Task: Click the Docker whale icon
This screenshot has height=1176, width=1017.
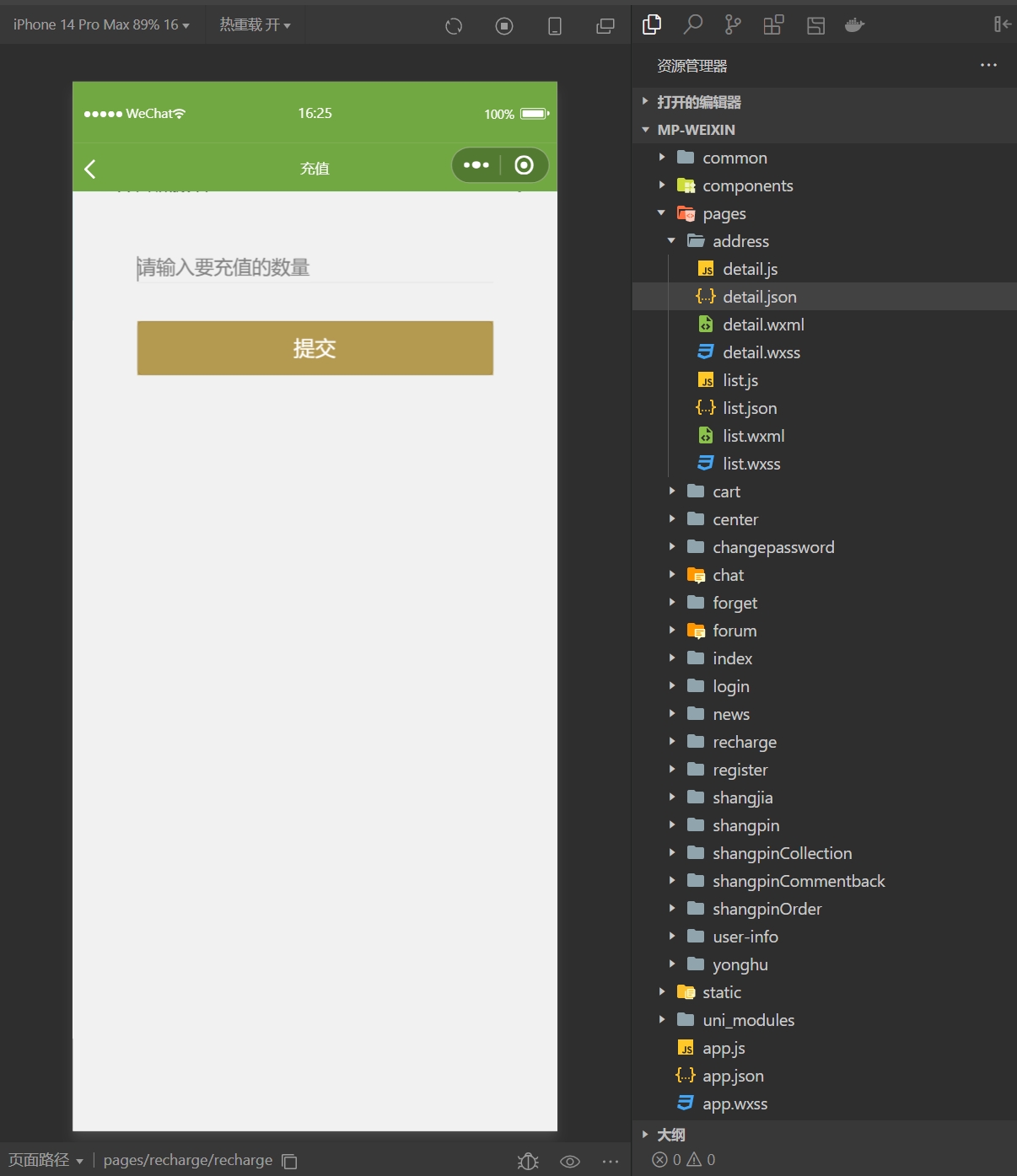Action: click(855, 25)
